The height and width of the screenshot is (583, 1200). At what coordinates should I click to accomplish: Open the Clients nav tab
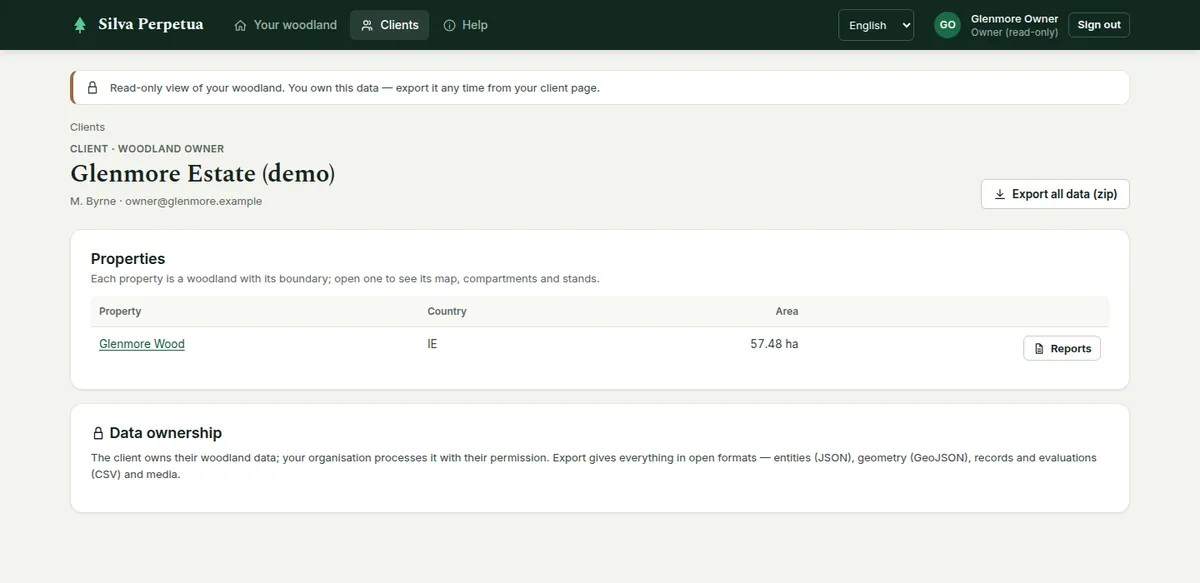pyautogui.click(x=389, y=25)
